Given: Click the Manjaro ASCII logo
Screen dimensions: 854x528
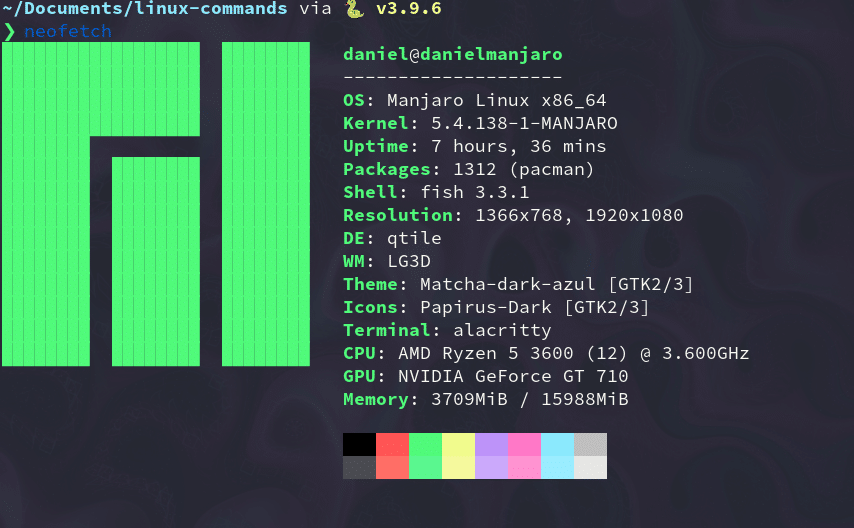Looking at the screenshot, I should (x=156, y=204).
